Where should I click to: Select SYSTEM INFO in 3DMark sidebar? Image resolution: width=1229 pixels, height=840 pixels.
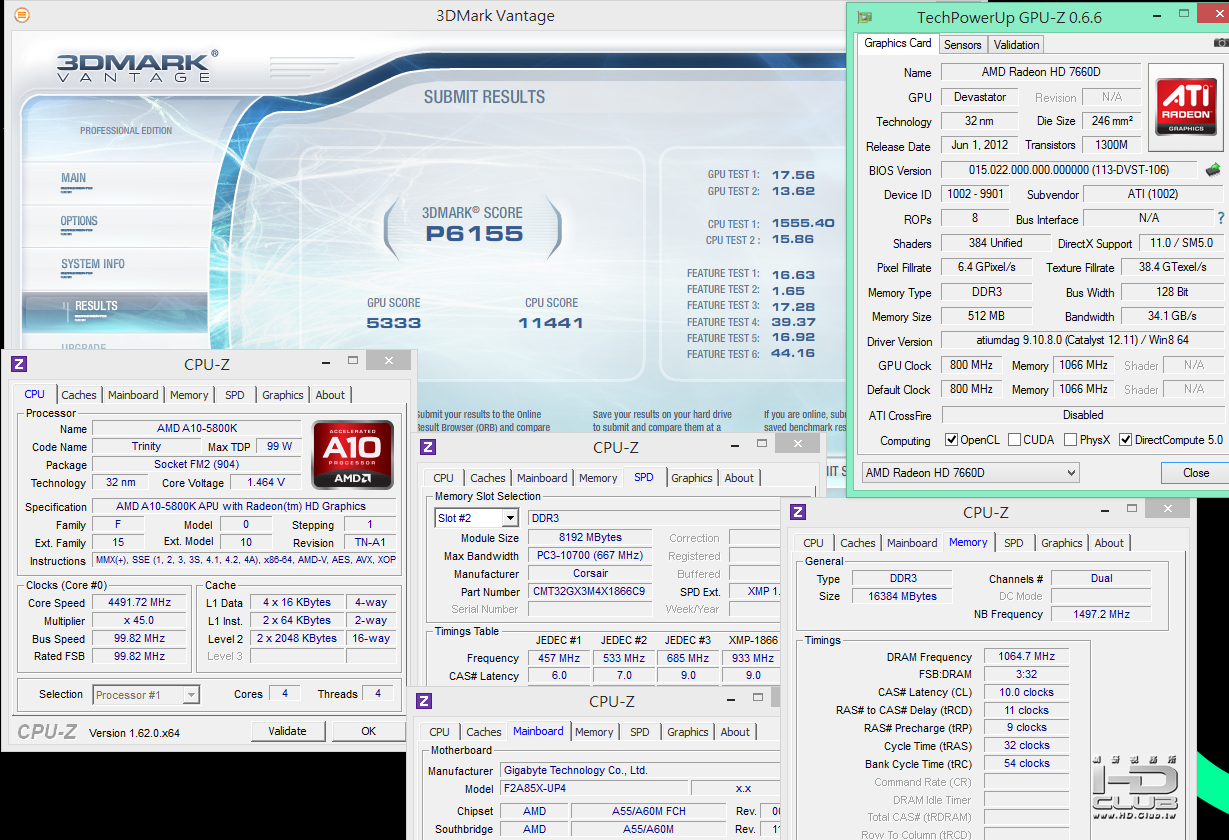click(x=93, y=264)
